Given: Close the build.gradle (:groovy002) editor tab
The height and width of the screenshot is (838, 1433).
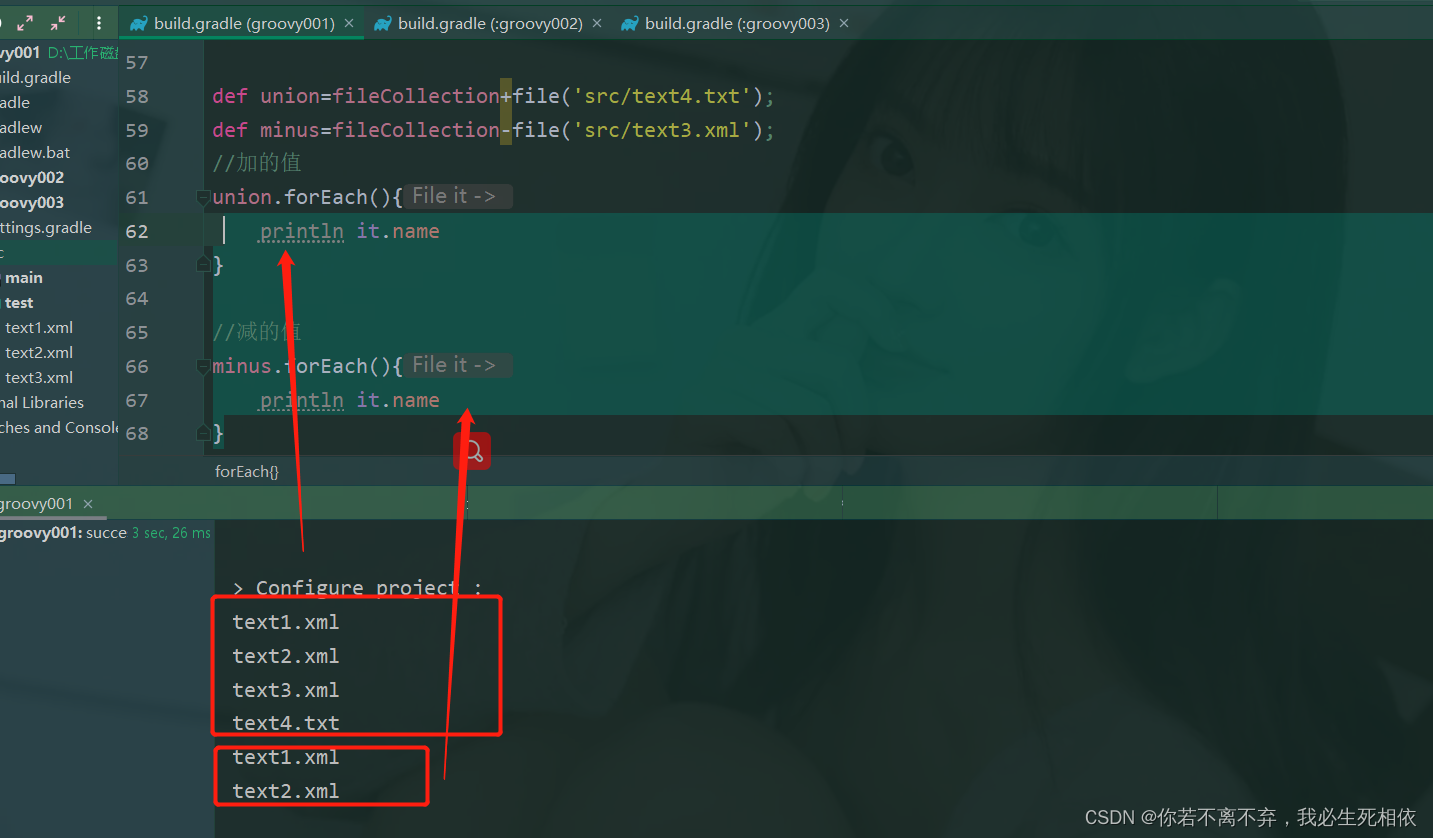Looking at the screenshot, I should tap(598, 23).
